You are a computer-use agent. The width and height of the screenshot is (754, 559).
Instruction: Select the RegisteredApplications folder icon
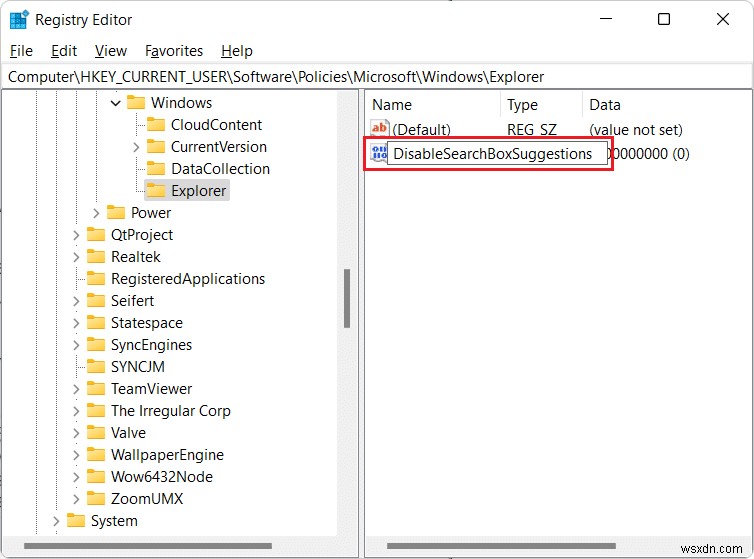point(96,279)
